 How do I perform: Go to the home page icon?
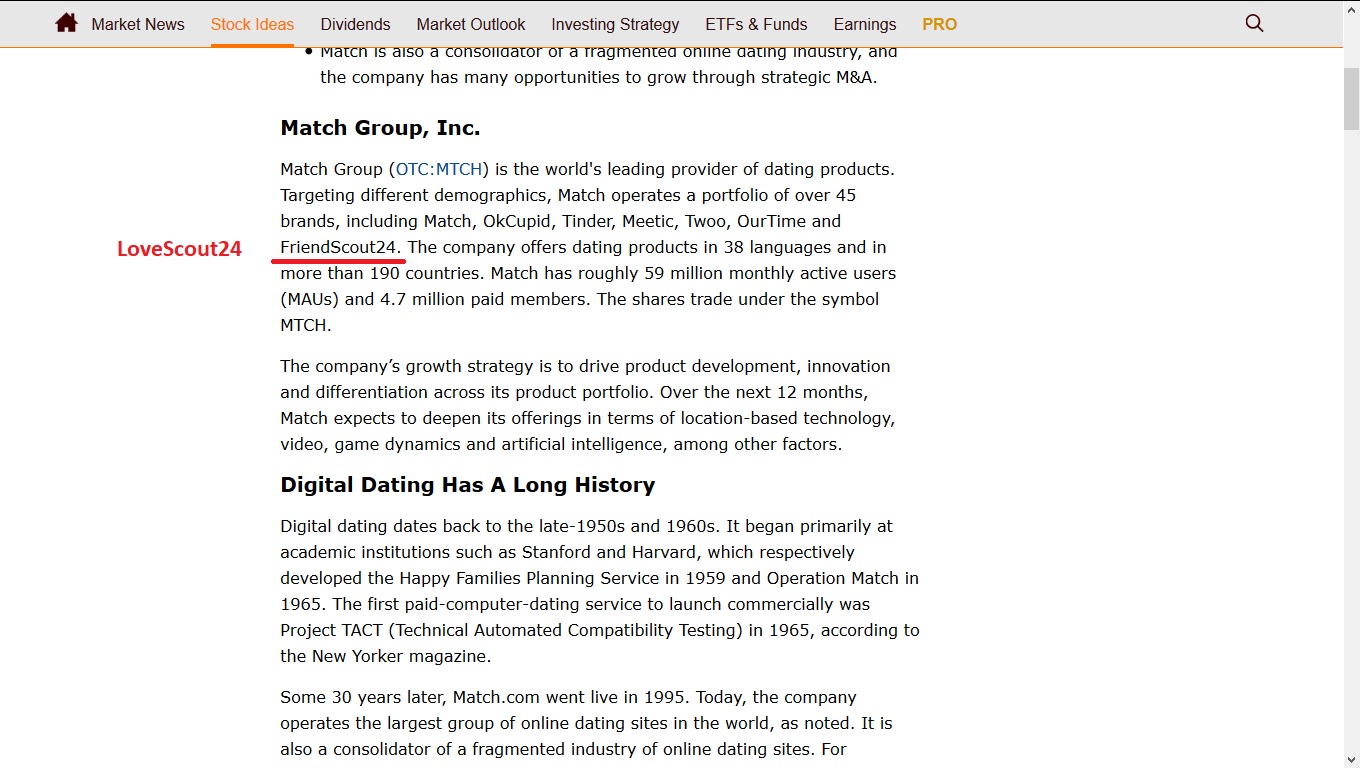click(x=66, y=23)
